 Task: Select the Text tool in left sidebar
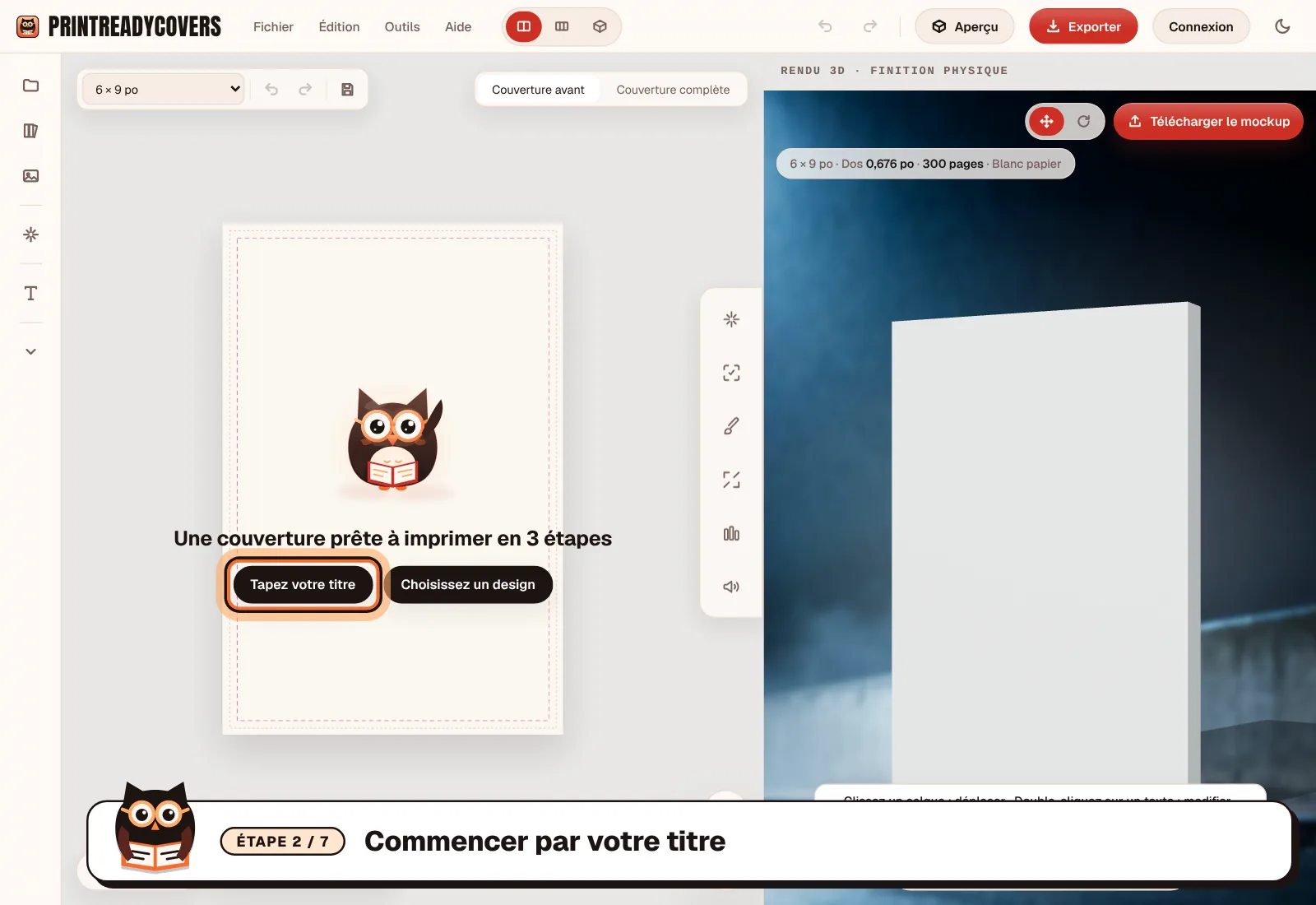pos(30,294)
